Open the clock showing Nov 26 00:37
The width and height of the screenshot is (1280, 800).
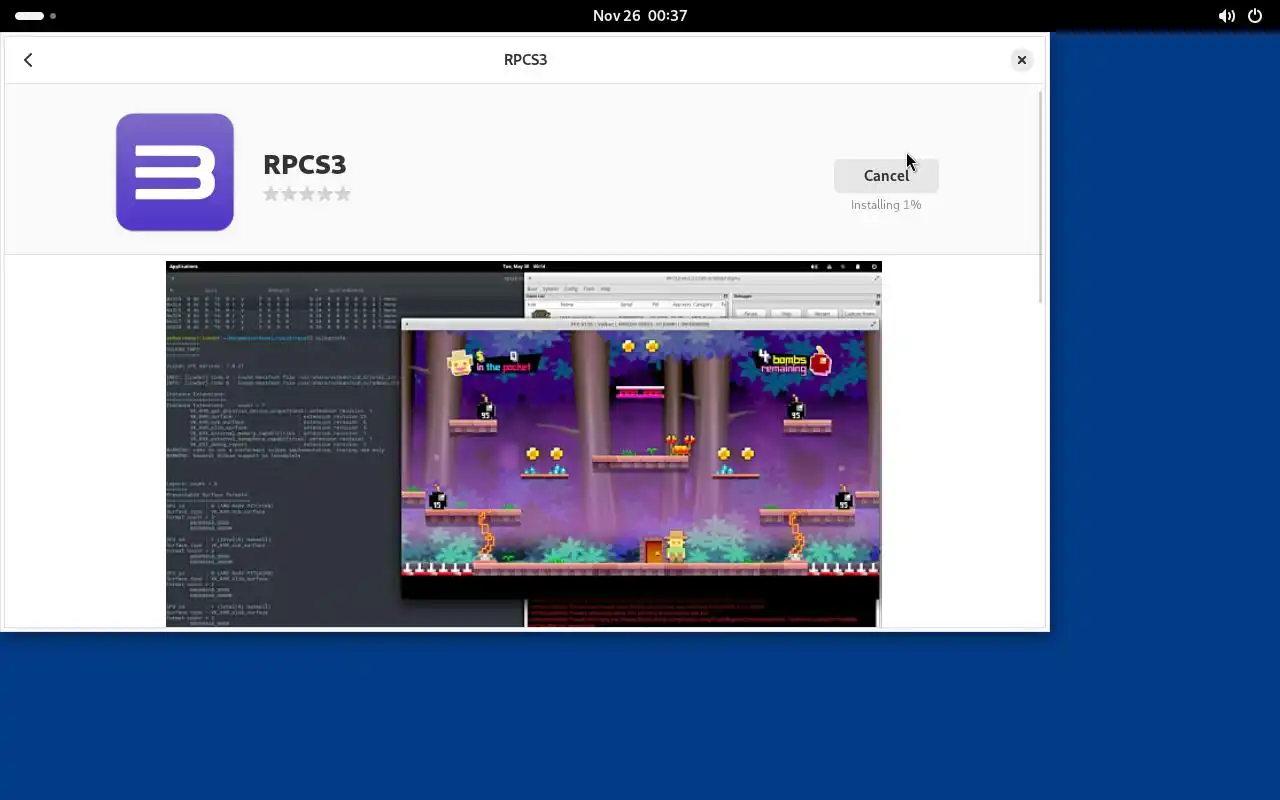(x=640, y=16)
